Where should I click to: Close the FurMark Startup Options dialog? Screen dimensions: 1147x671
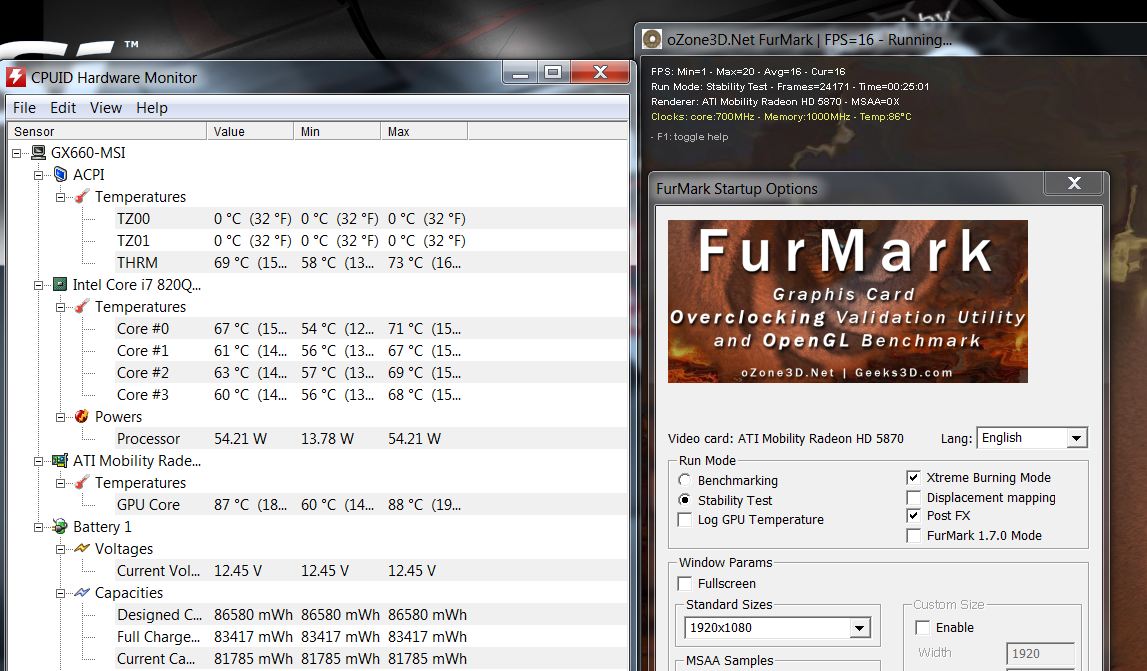(1074, 183)
